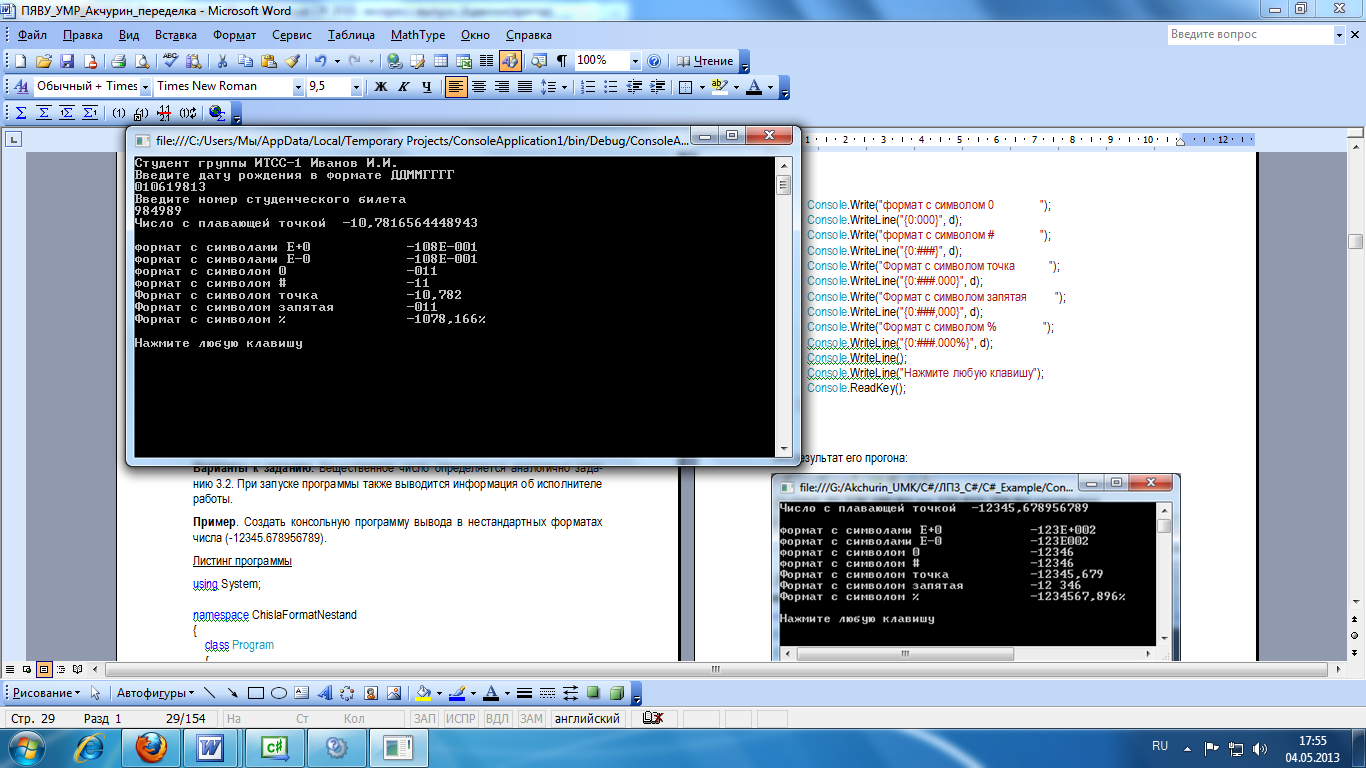Click the line color brush in drawing toolbar
The image size is (1366, 768).
(456, 692)
